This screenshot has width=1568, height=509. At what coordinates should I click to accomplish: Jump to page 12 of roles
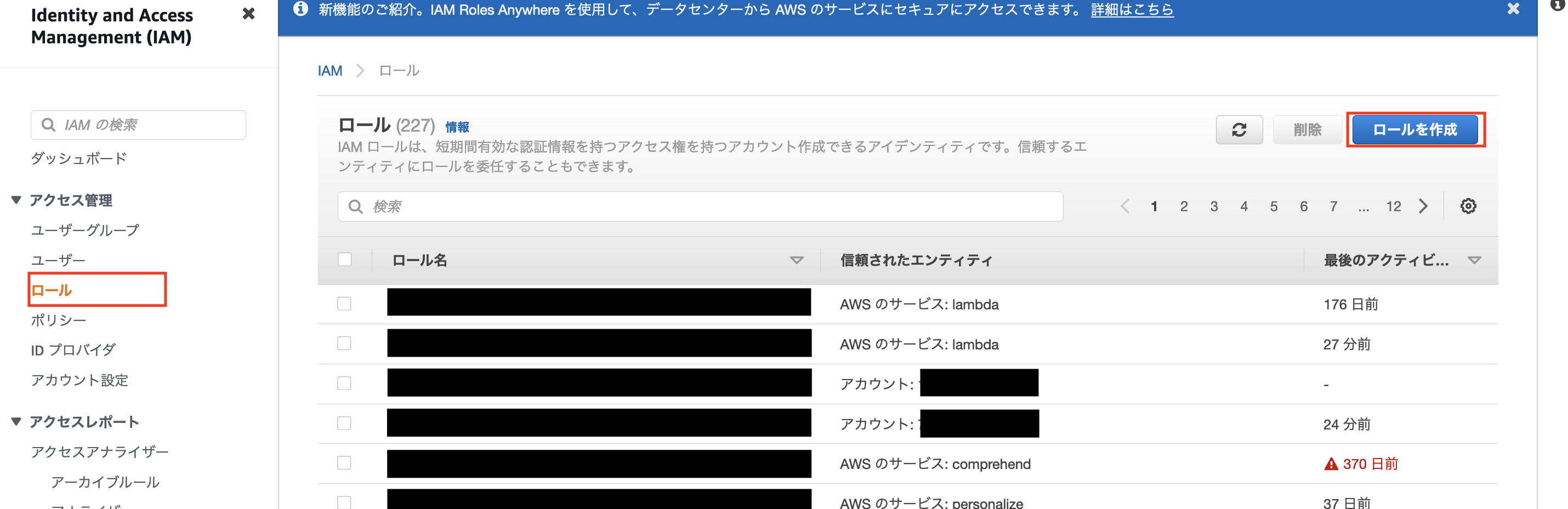coord(1393,206)
